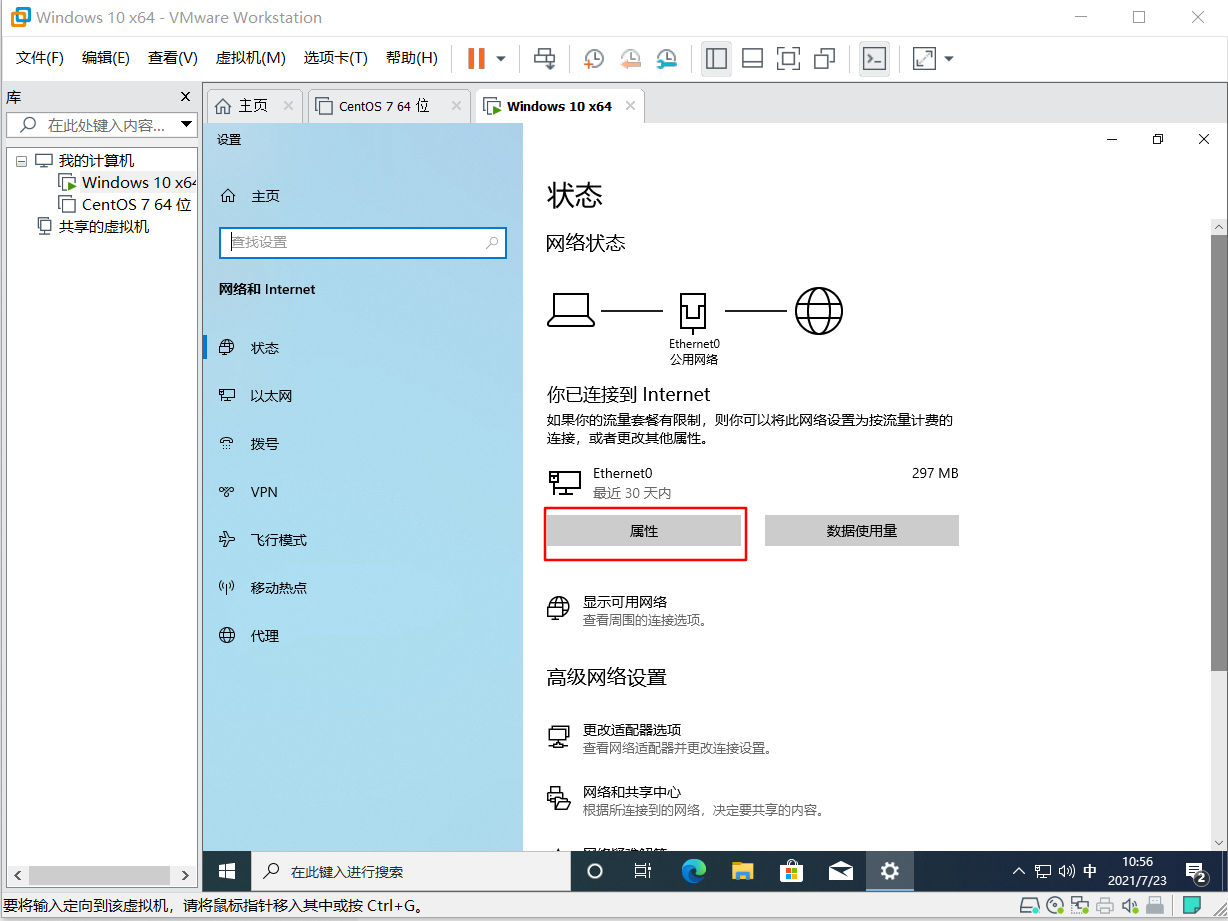The height and width of the screenshot is (921, 1228).
Task: Open the snapshot manager icon
Action: (x=666, y=58)
